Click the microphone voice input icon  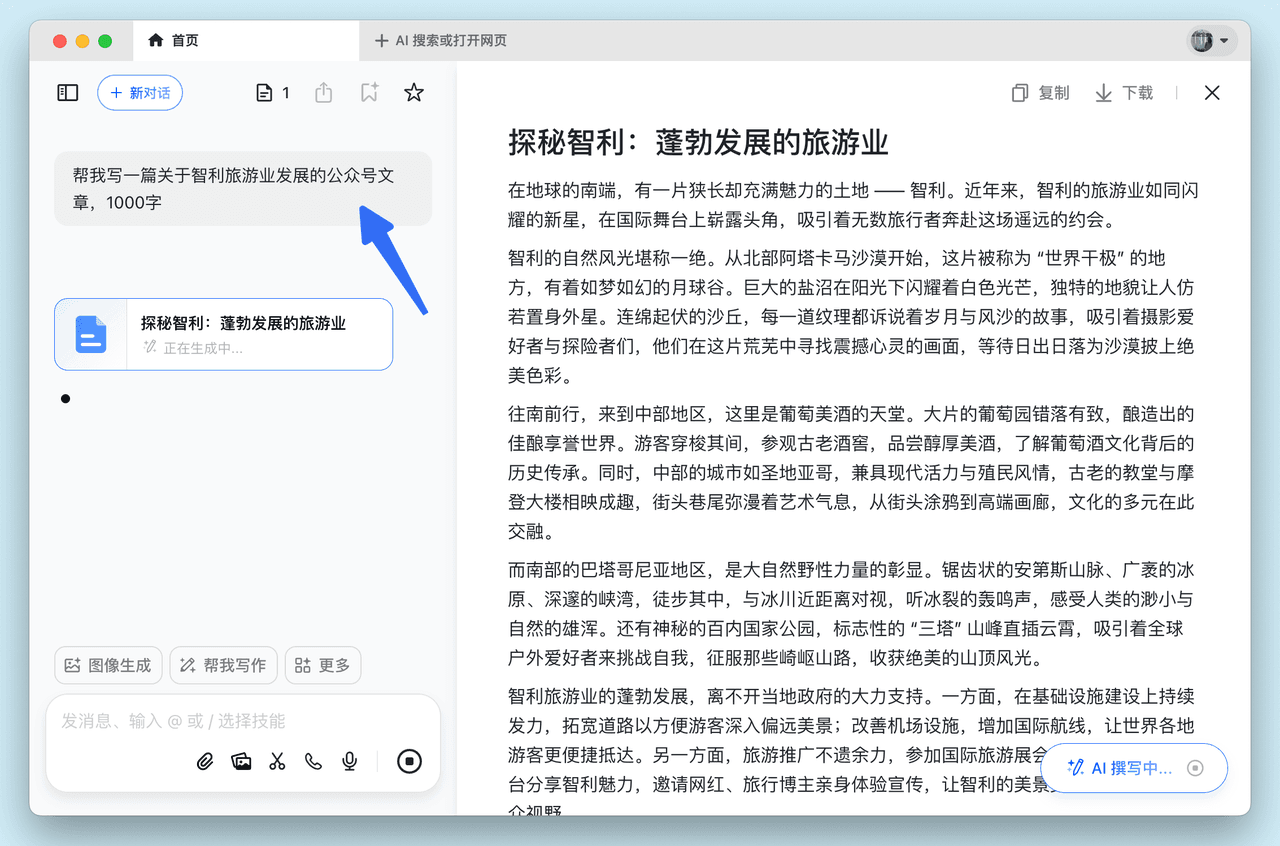tap(349, 762)
